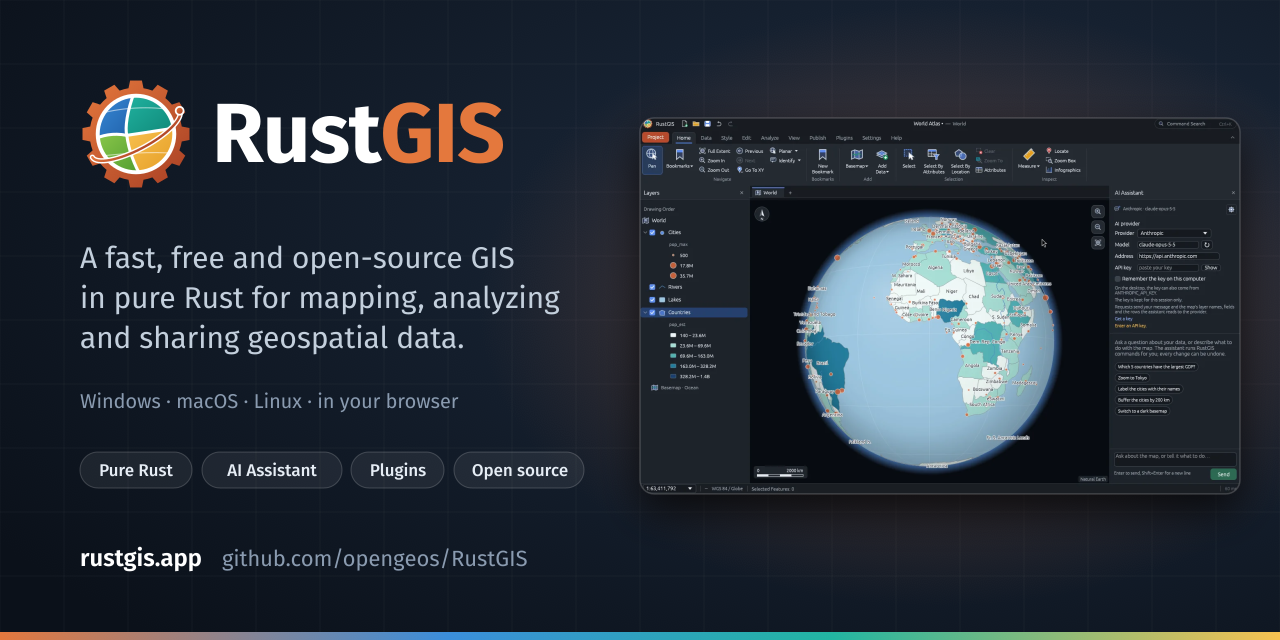Select the World map view tab

pyautogui.click(x=767, y=192)
